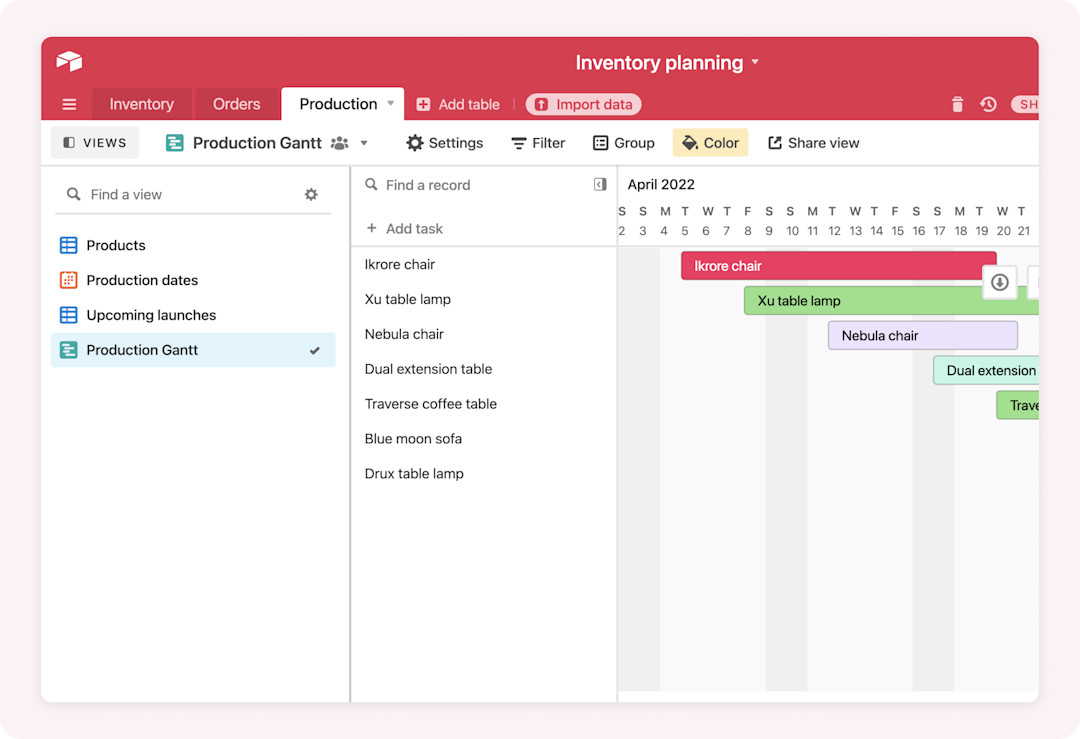Open Share view
Image resolution: width=1080 pixels, height=739 pixels.
[813, 143]
